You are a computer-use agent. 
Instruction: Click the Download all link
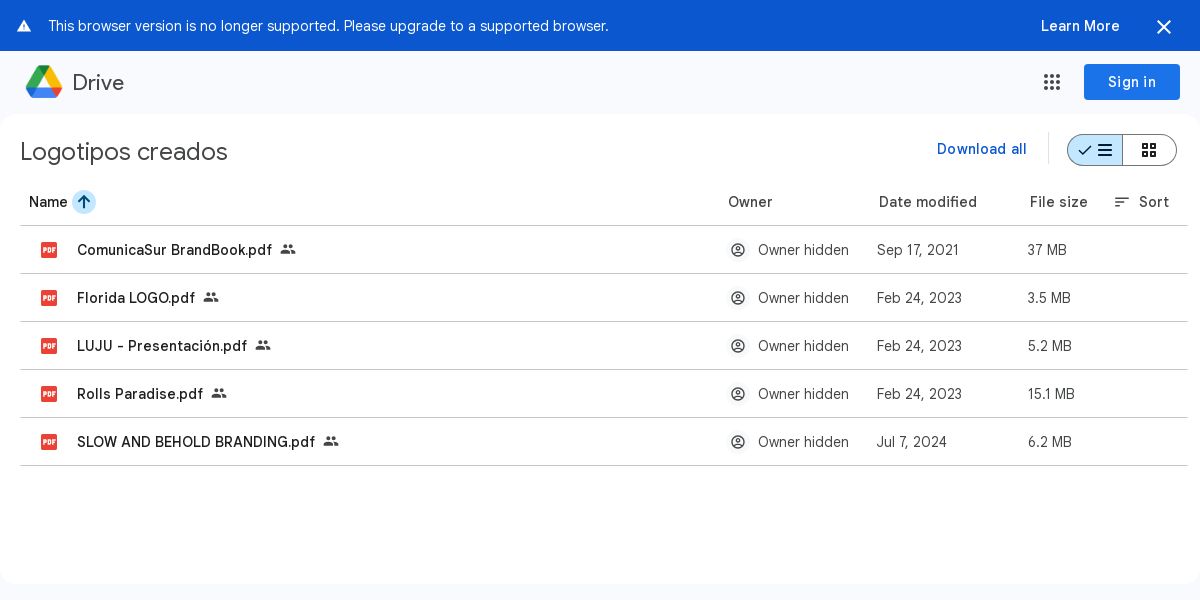point(981,149)
